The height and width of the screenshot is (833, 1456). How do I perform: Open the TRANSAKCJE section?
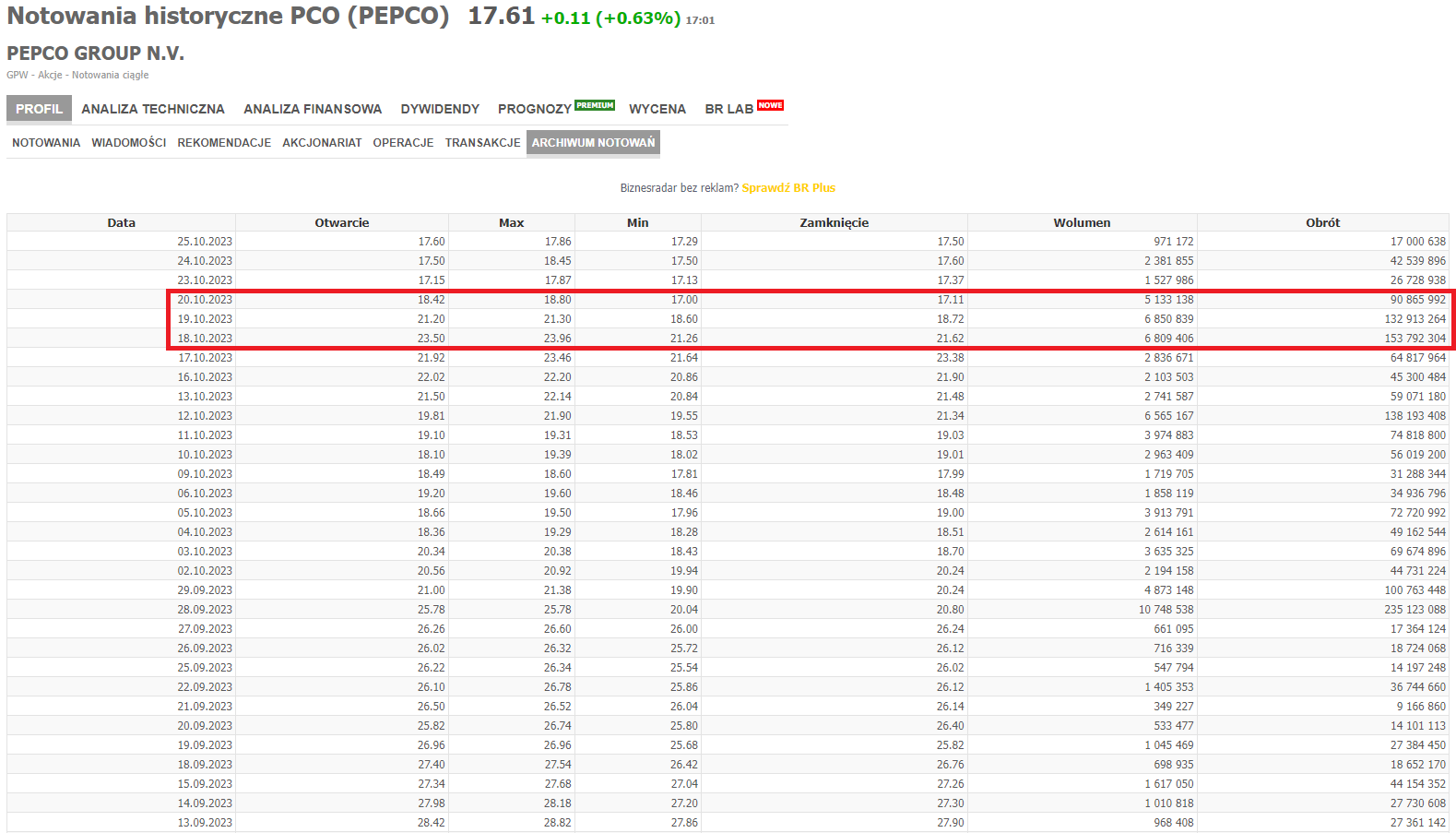(x=482, y=143)
